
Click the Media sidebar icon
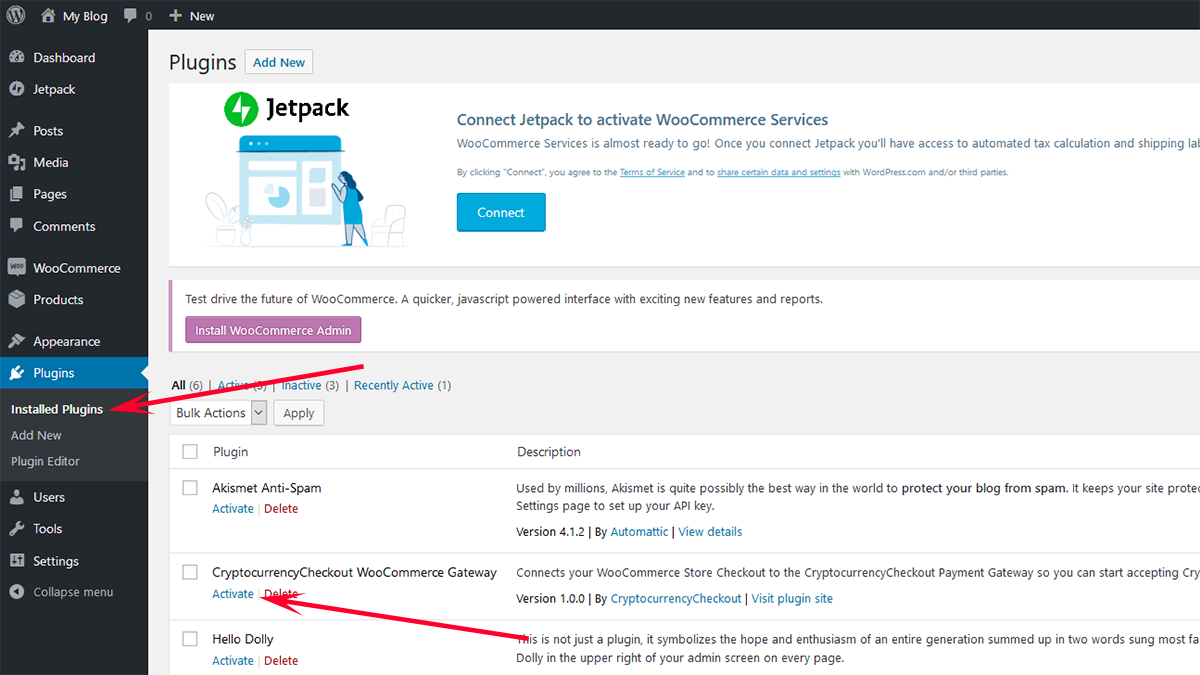coord(17,162)
